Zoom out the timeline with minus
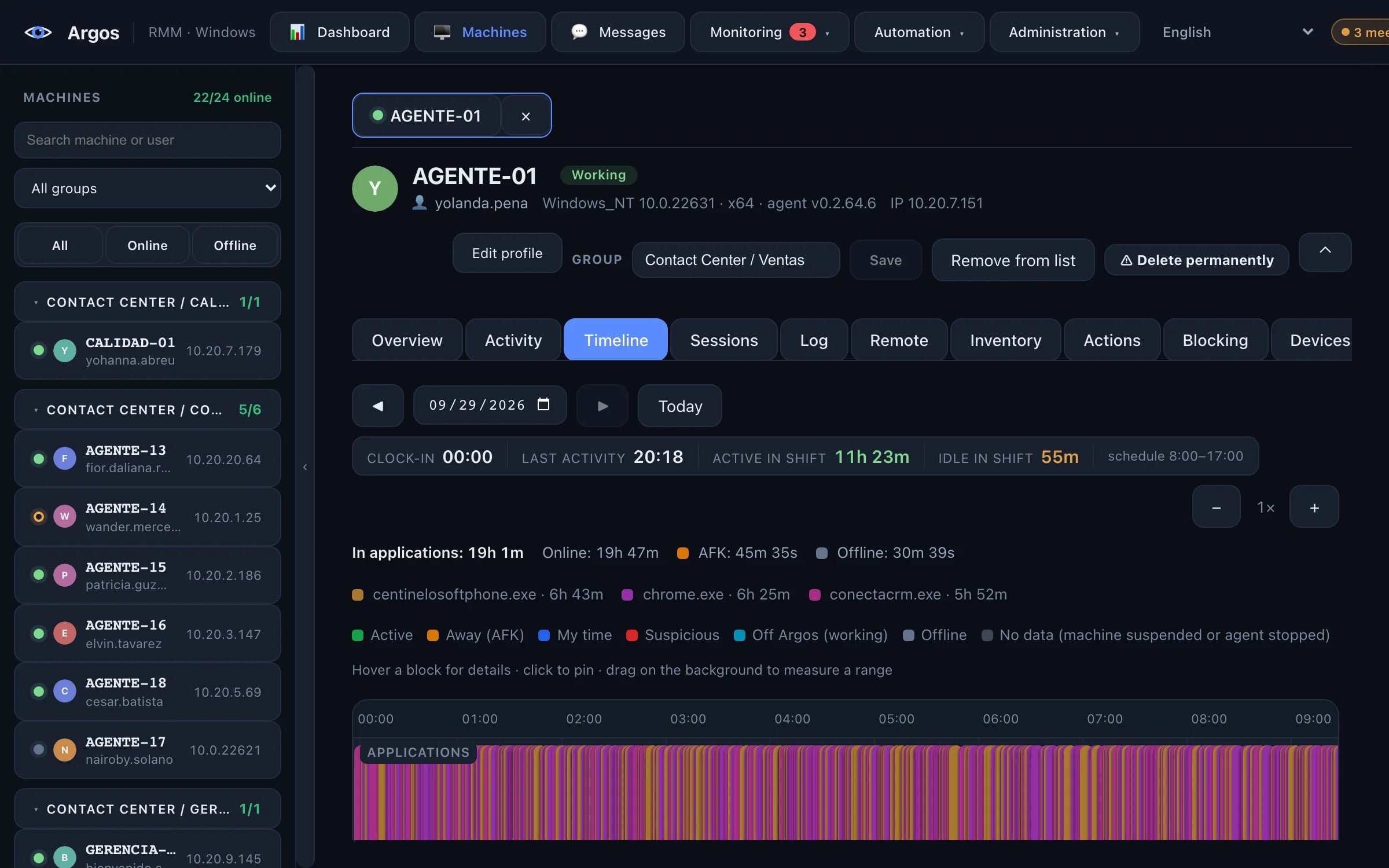Image resolution: width=1389 pixels, height=868 pixels. 1216,507
